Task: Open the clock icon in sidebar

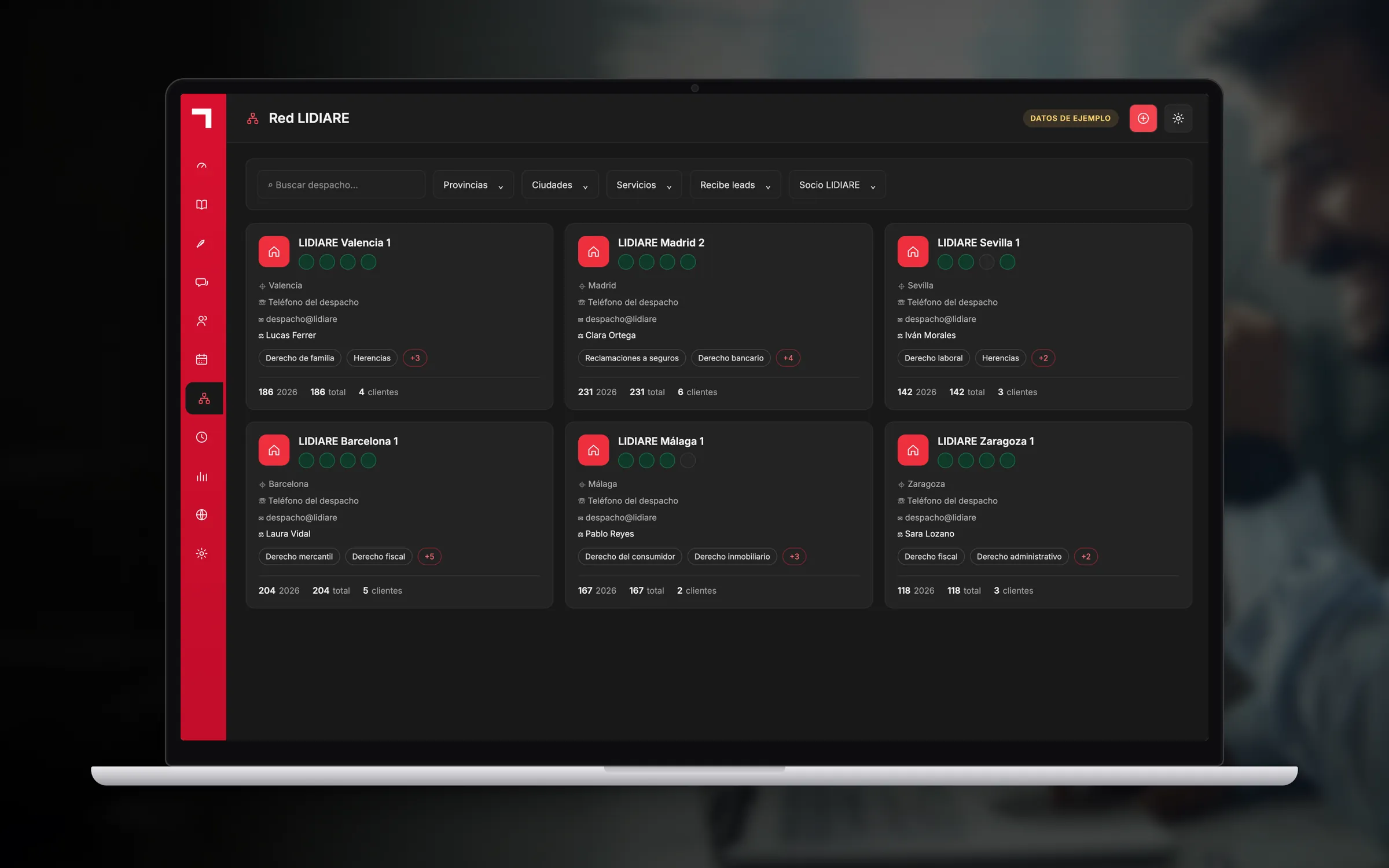Action: (201, 437)
